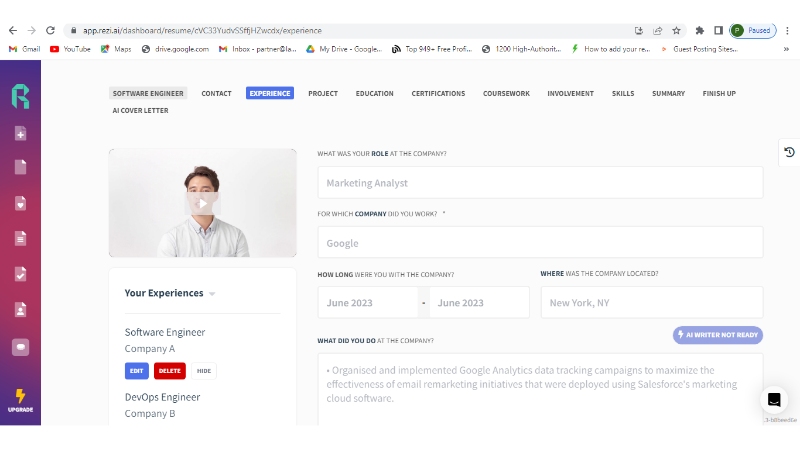Switch to the Education tab

click(x=374, y=93)
